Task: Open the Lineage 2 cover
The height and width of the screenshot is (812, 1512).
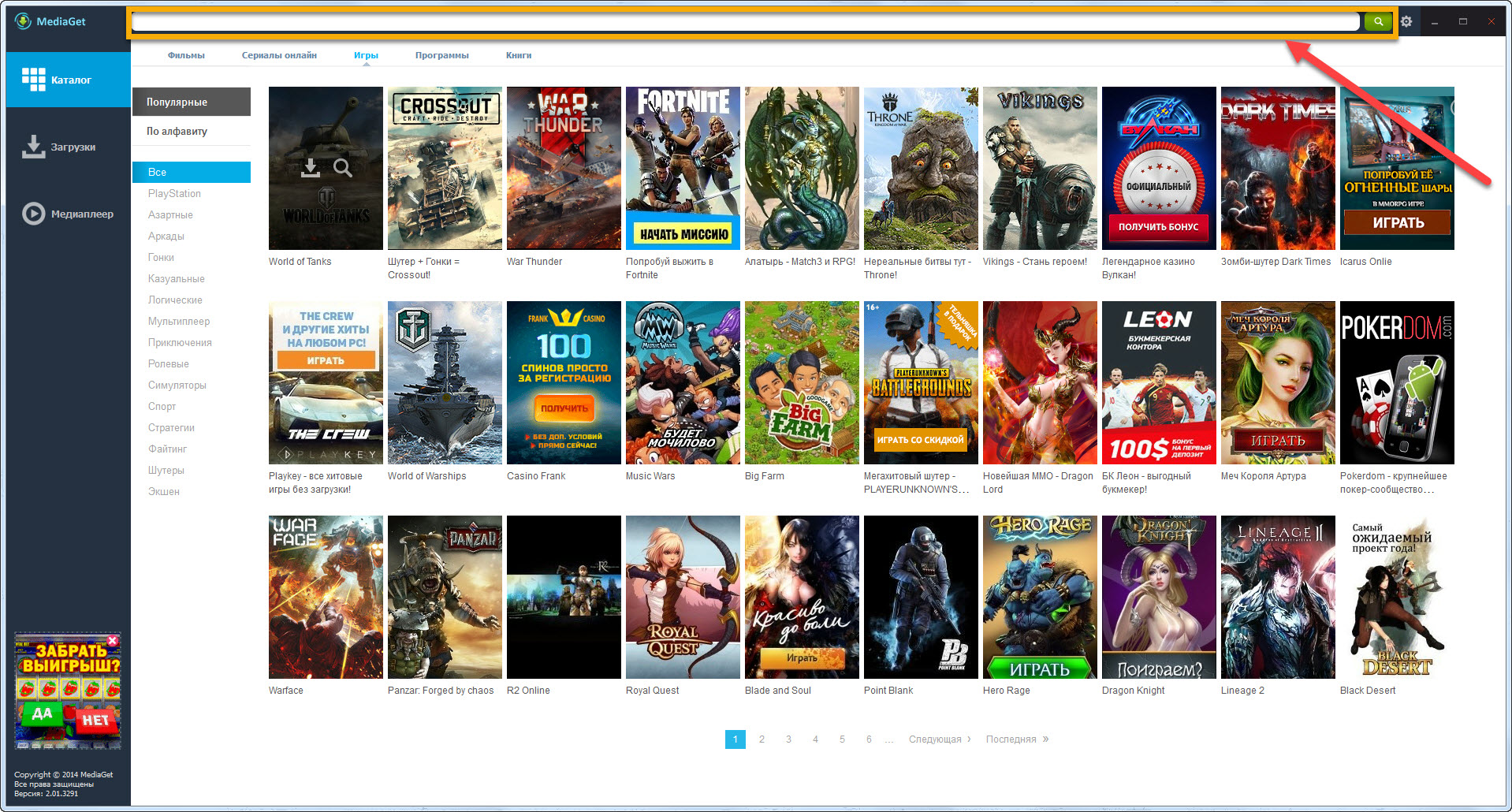Action: coord(1278,597)
